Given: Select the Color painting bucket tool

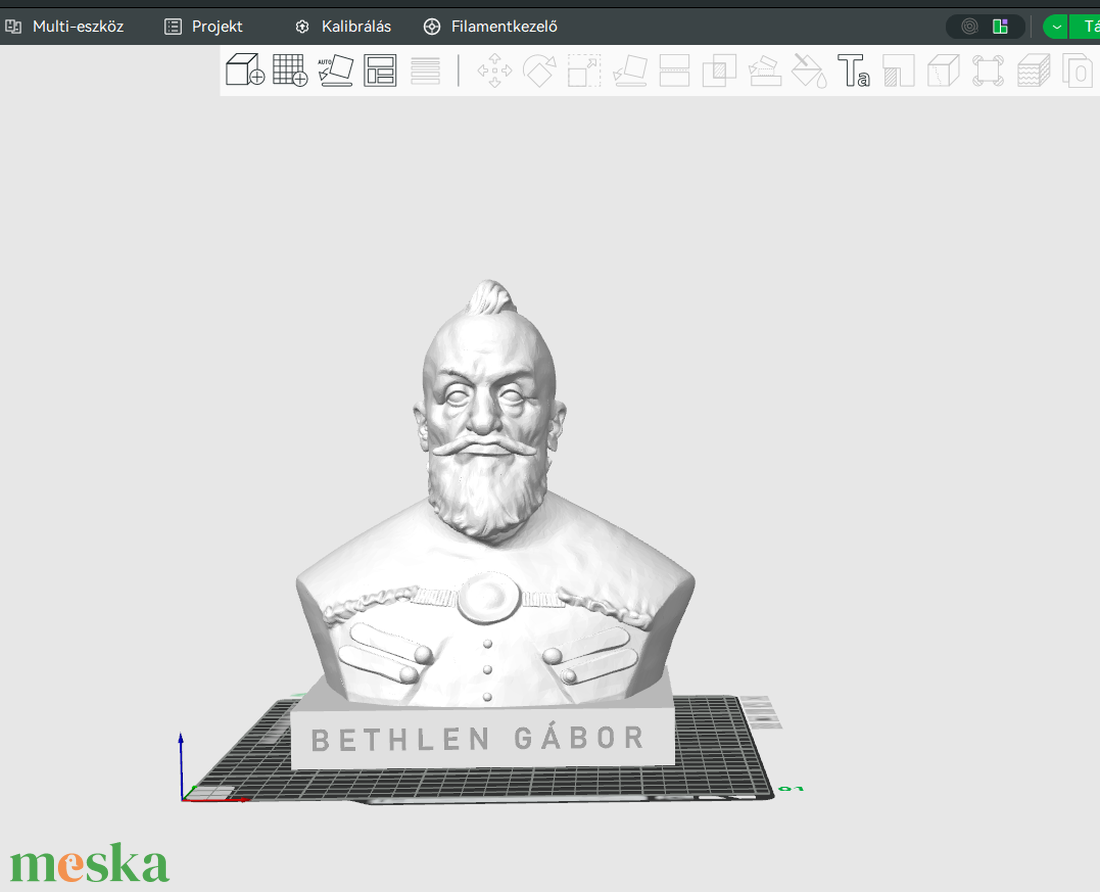Looking at the screenshot, I should (x=809, y=70).
